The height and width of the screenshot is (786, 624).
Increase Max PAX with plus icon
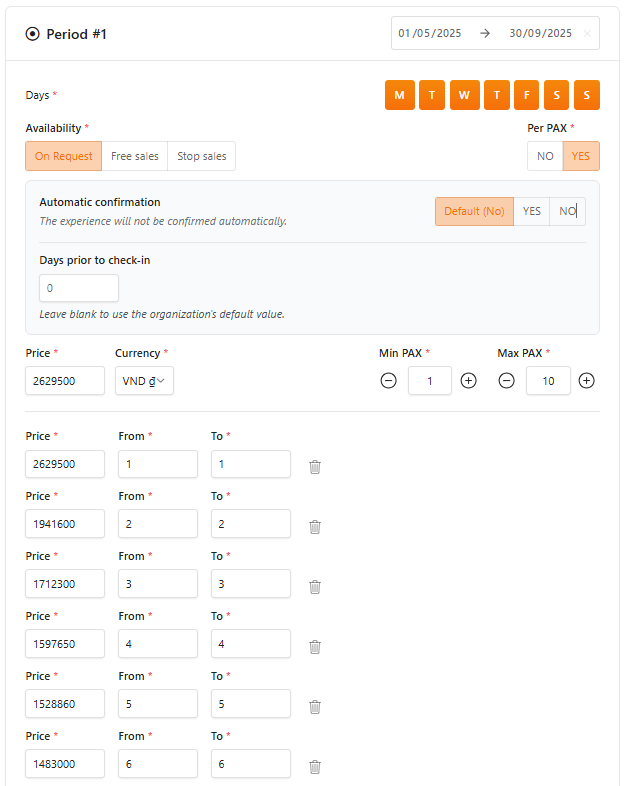pyautogui.click(x=587, y=381)
